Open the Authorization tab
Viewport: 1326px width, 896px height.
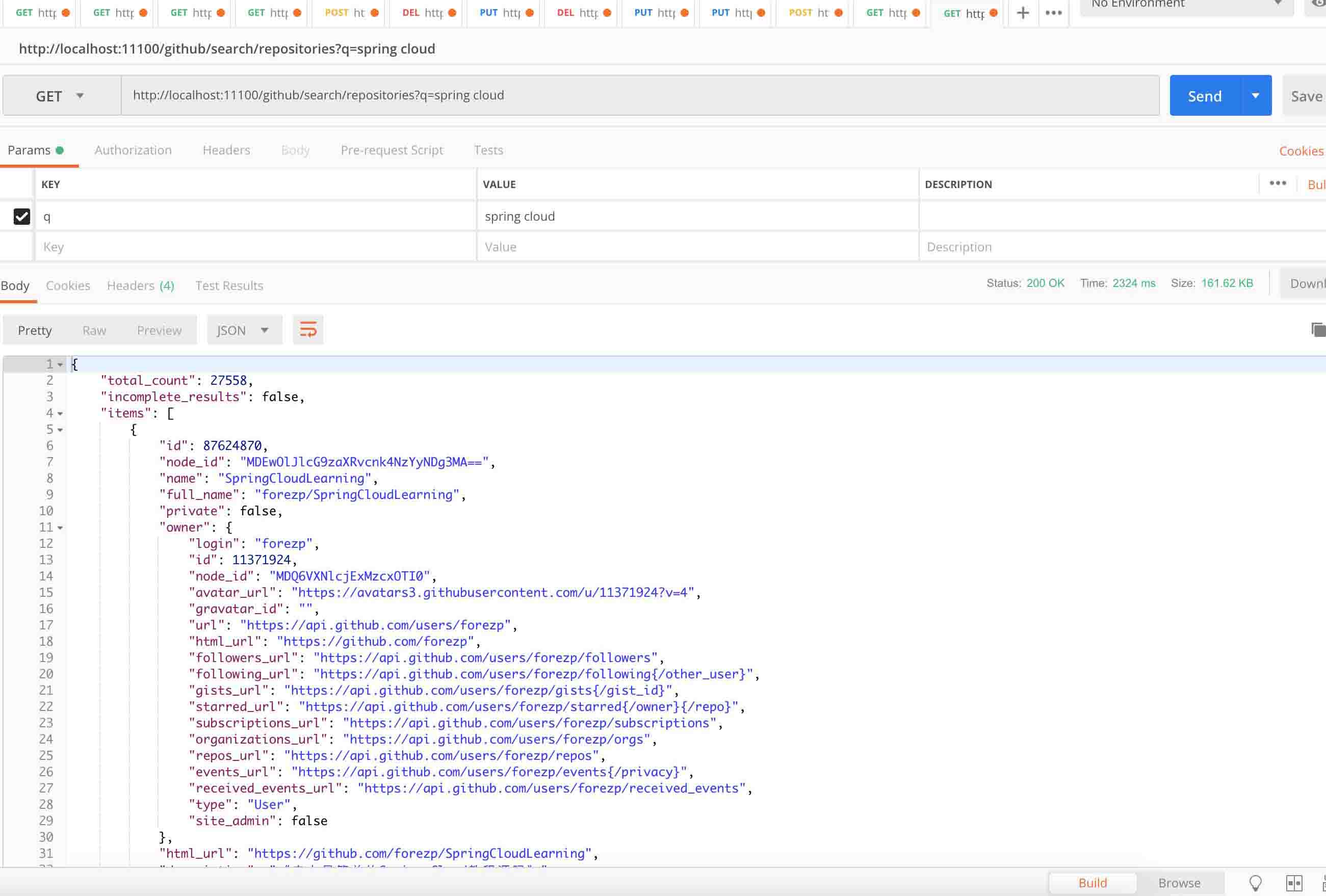click(x=133, y=150)
